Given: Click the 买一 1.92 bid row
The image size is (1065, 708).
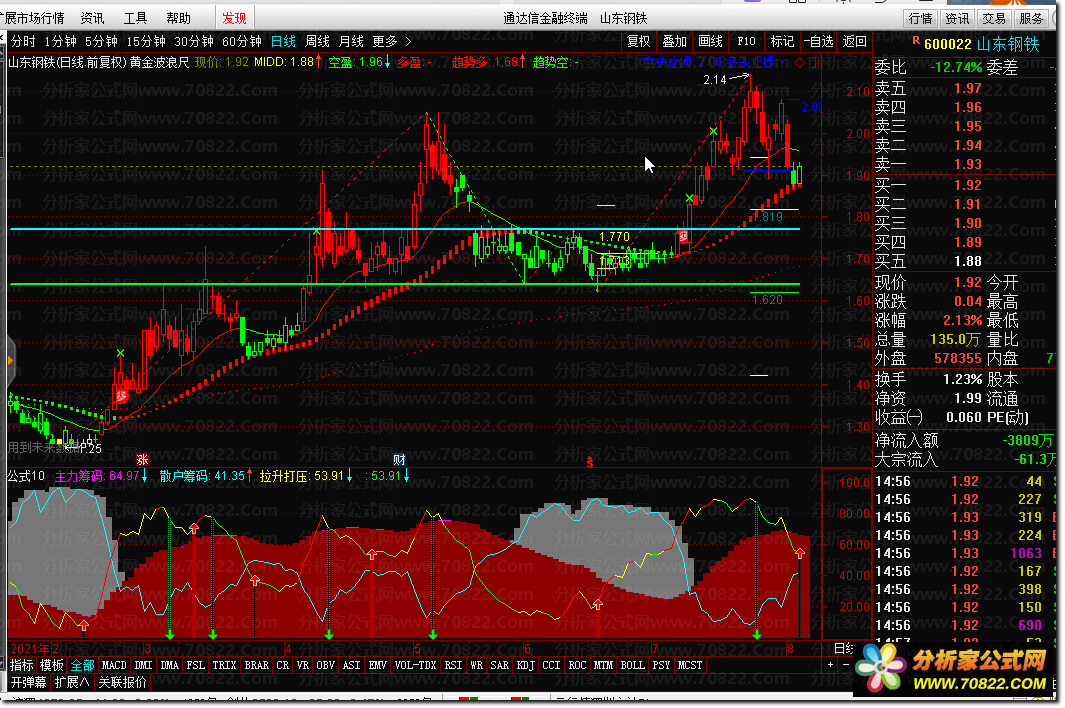Looking at the screenshot, I should (x=964, y=185).
